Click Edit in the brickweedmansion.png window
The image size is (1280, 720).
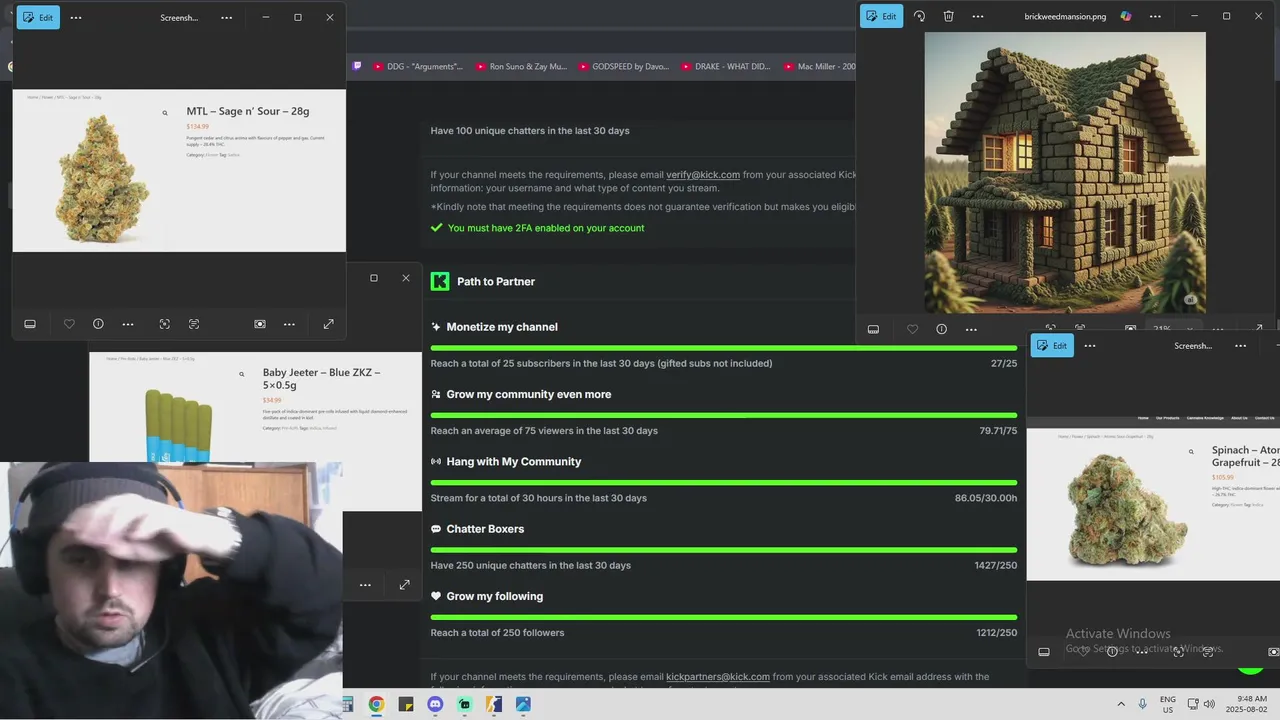point(881,16)
